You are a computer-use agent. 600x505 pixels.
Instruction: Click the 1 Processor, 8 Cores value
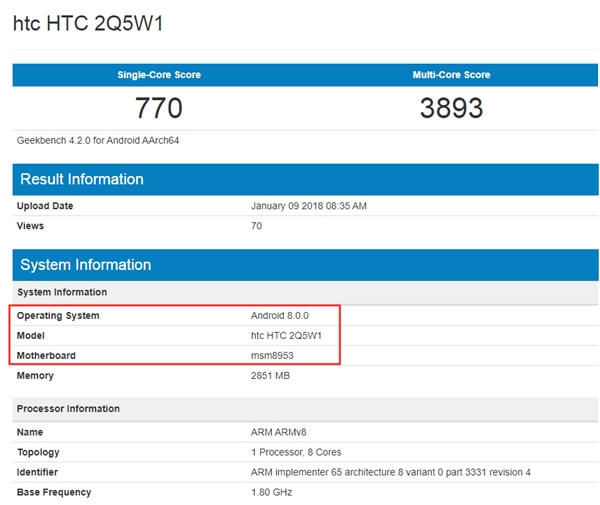296,452
